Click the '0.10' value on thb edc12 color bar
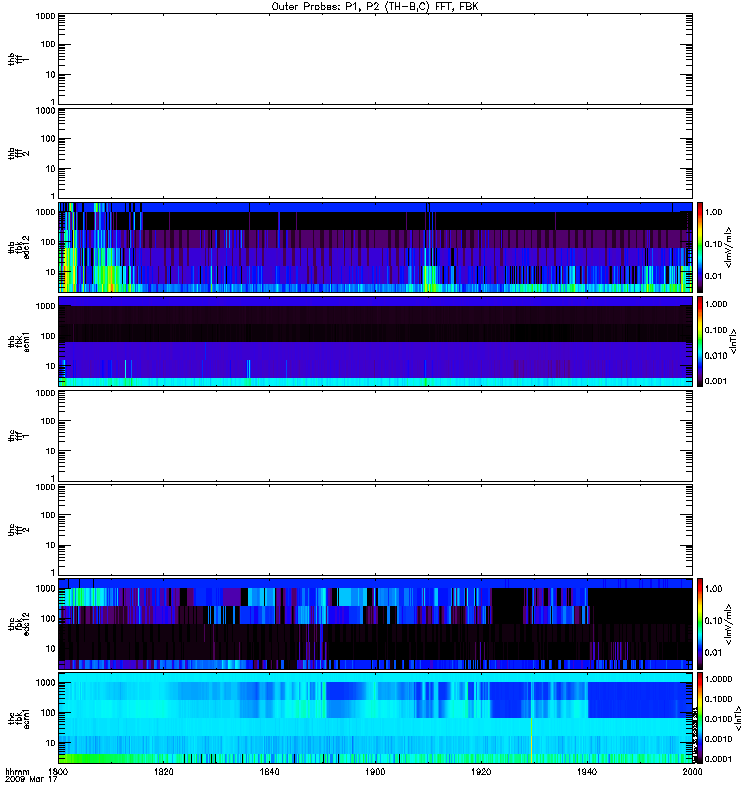This screenshot has height=800, width=750. tap(713, 244)
